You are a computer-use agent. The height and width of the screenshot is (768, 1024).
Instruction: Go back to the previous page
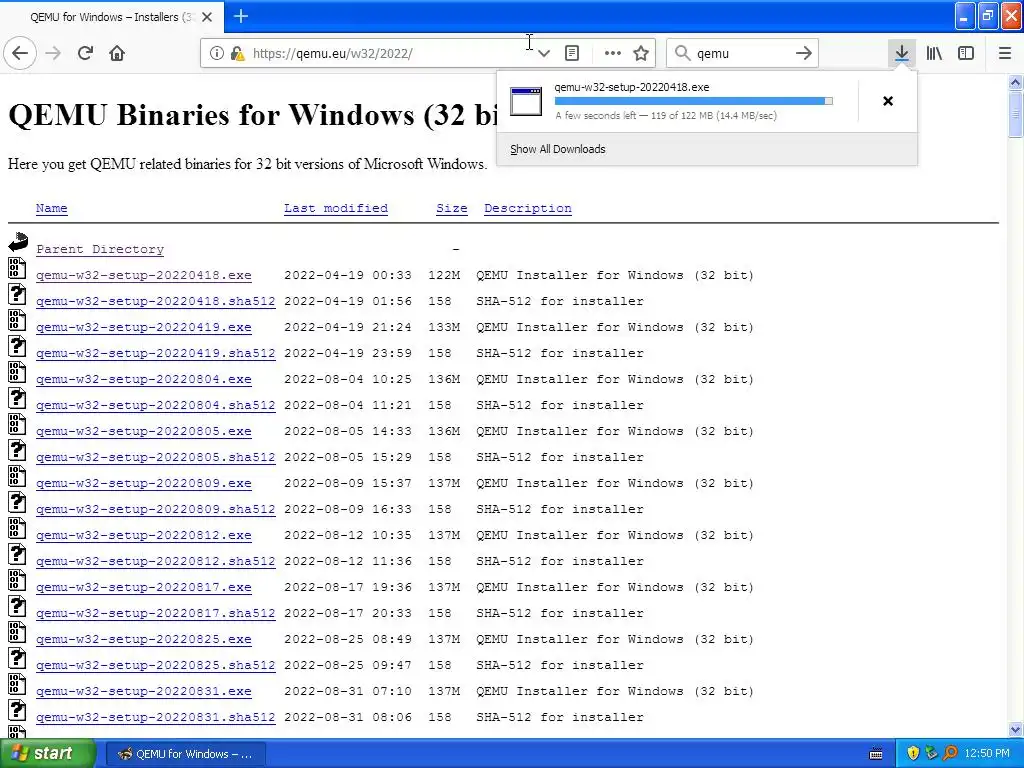click(20, 53)
